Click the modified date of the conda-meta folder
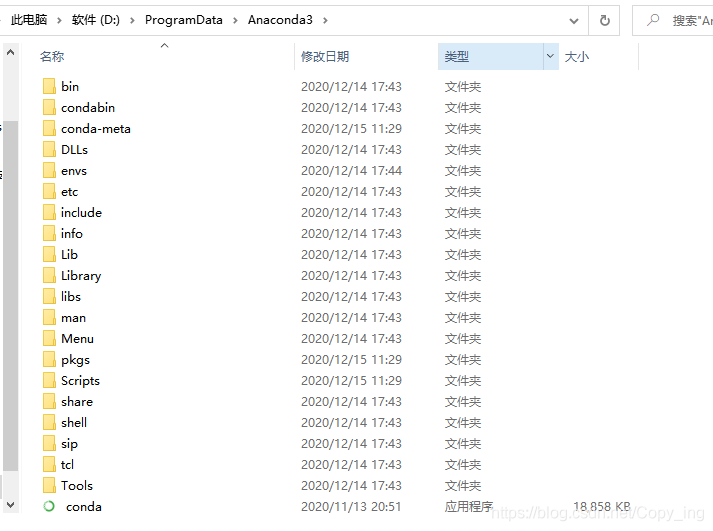Image resolution: width=713 pixels, height=531 pixels. point(351,129)
